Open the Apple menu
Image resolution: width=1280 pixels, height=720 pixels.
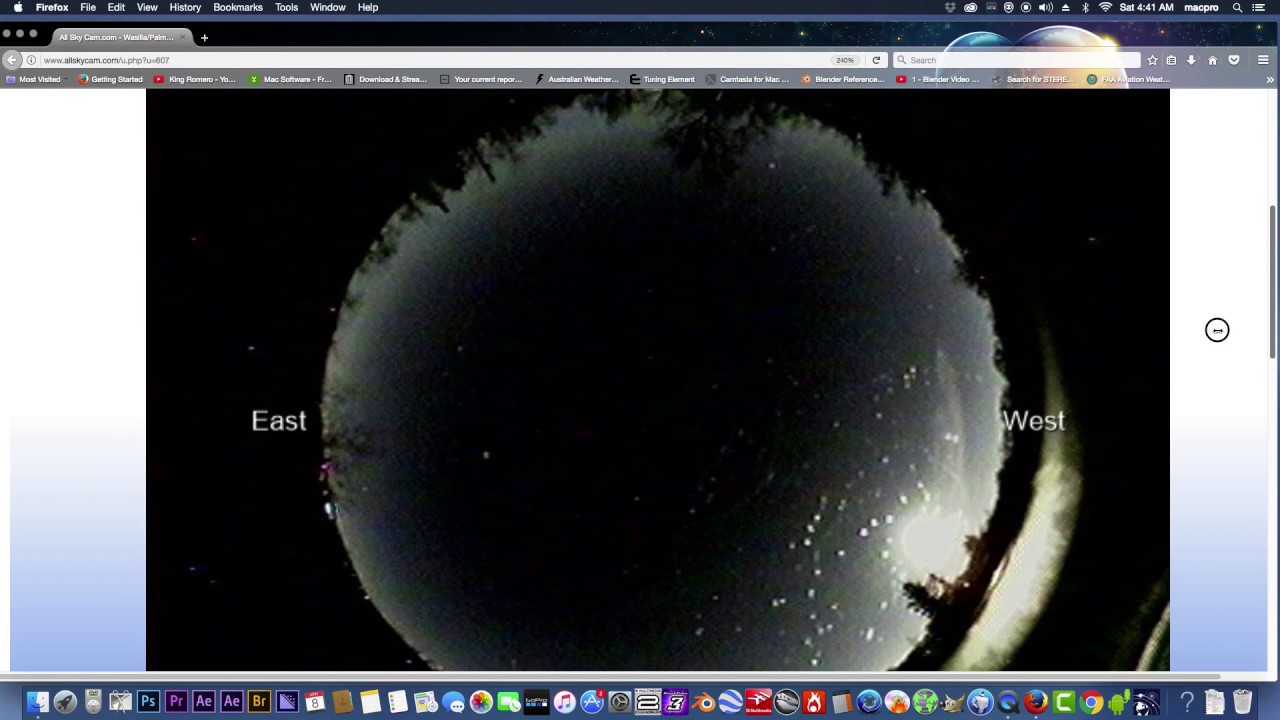tap(17, 7)
